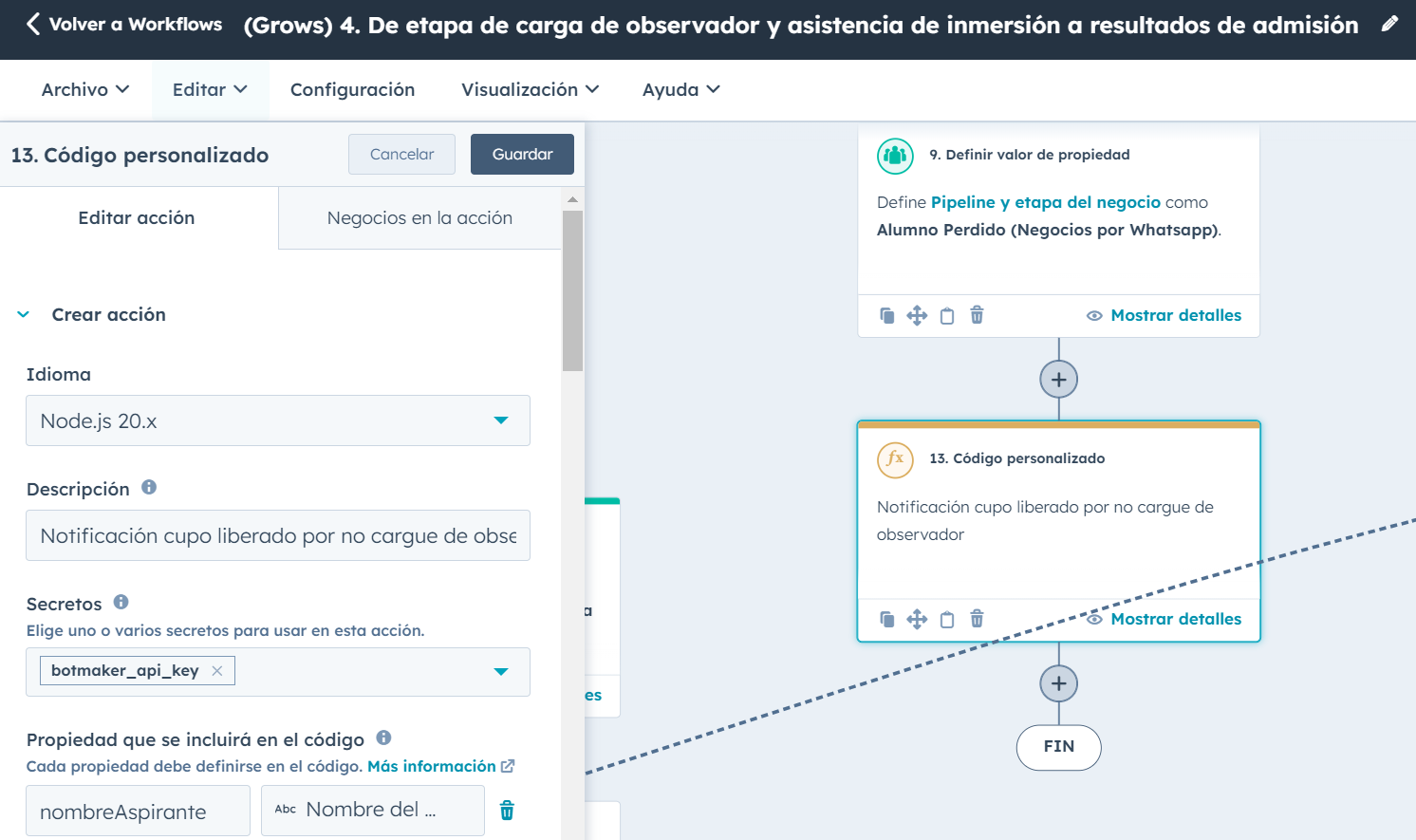Remove botmaker_api_key secret tag

(x=217, y=671)
